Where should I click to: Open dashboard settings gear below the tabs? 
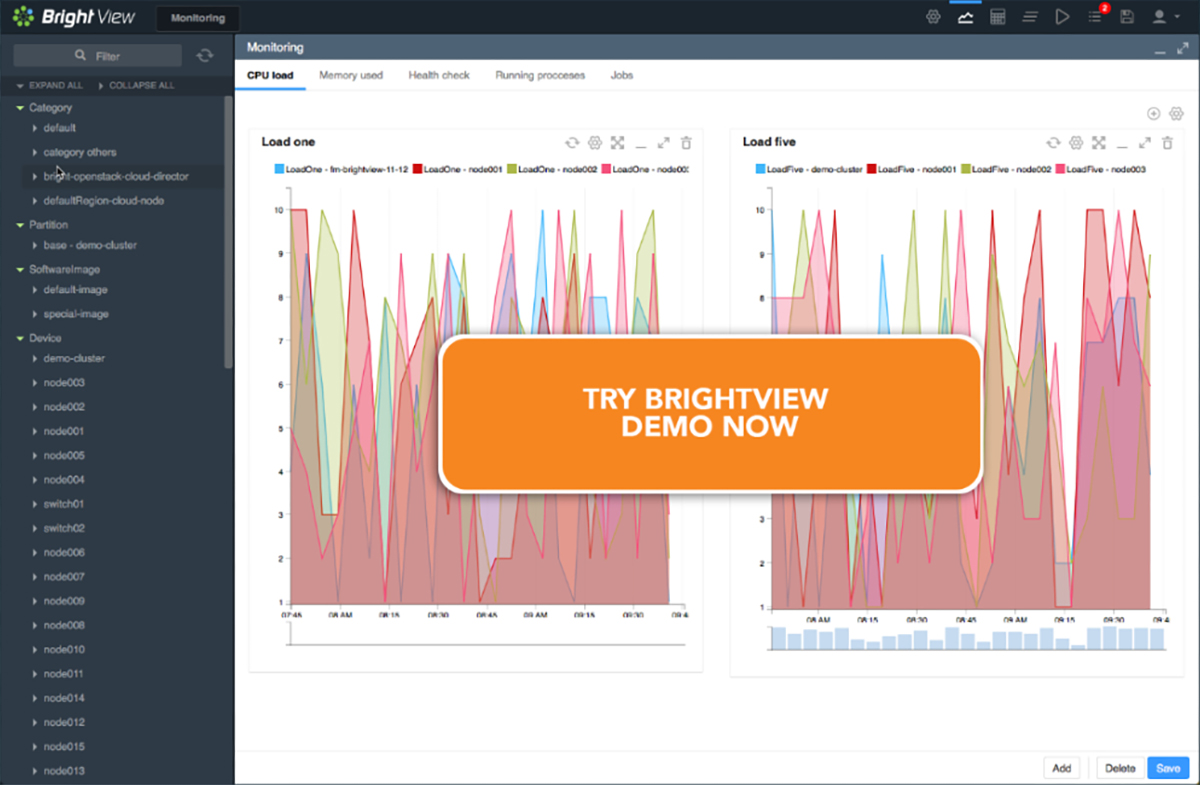click(1176, 114)
